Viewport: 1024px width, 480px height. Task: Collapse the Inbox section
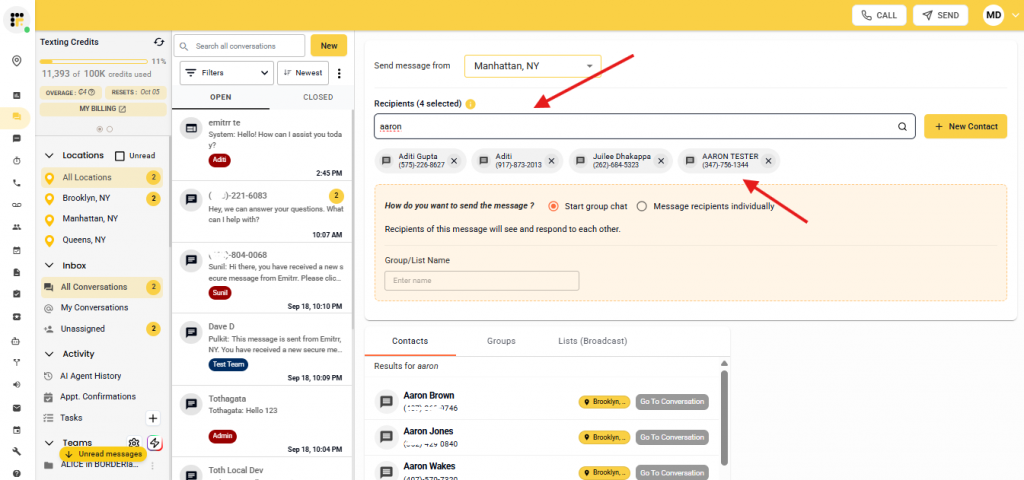(47, 265)
